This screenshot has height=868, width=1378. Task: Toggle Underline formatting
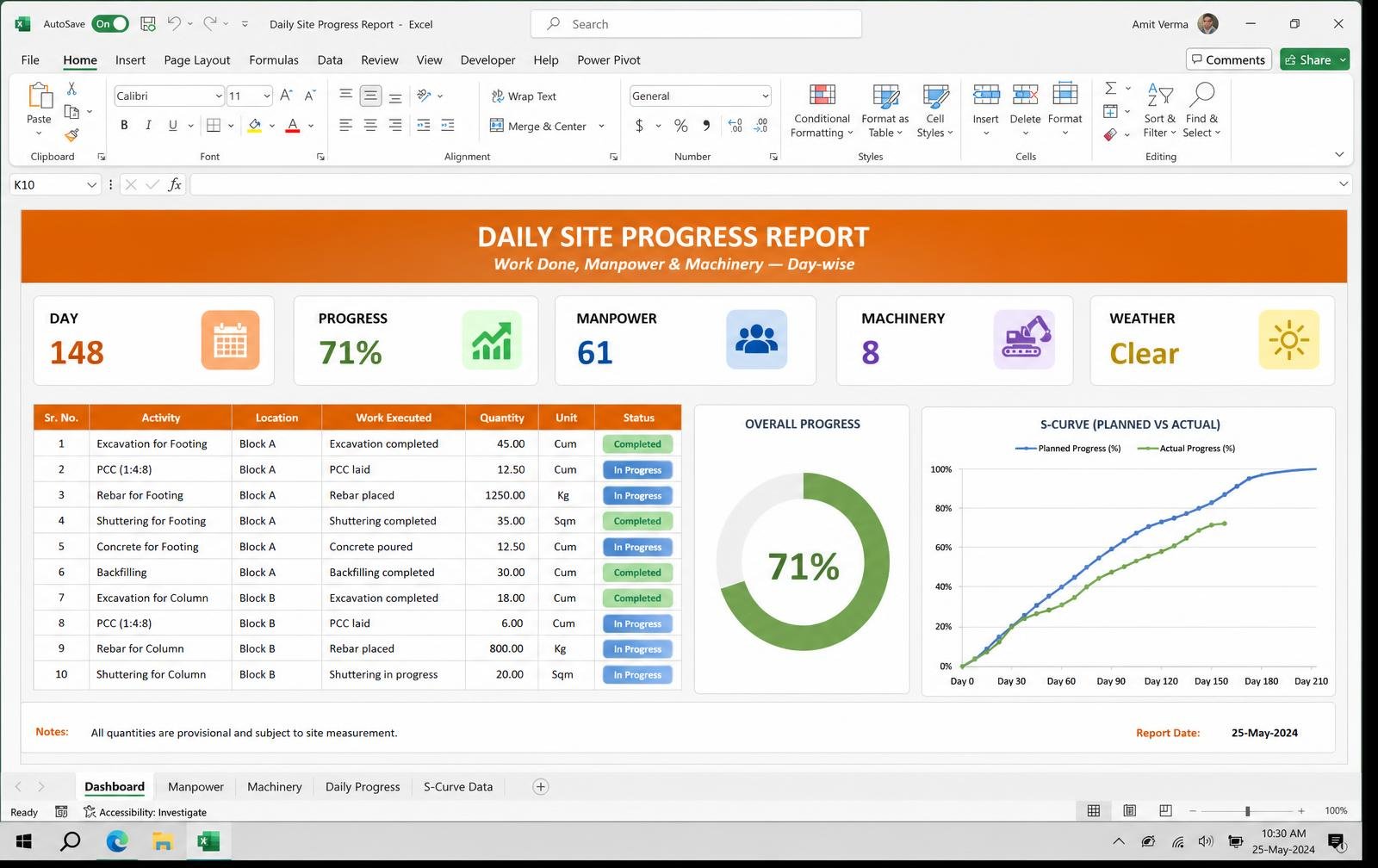(x=172, y=126)
